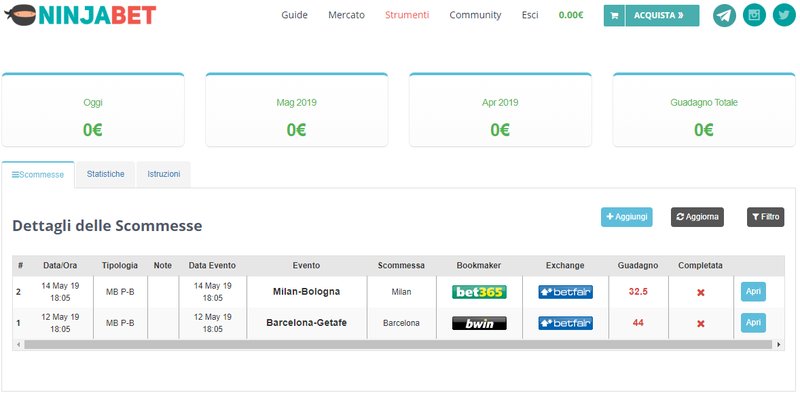Click the Evento column header
Screen dimensions: 800x395
(x=307, y=266)
